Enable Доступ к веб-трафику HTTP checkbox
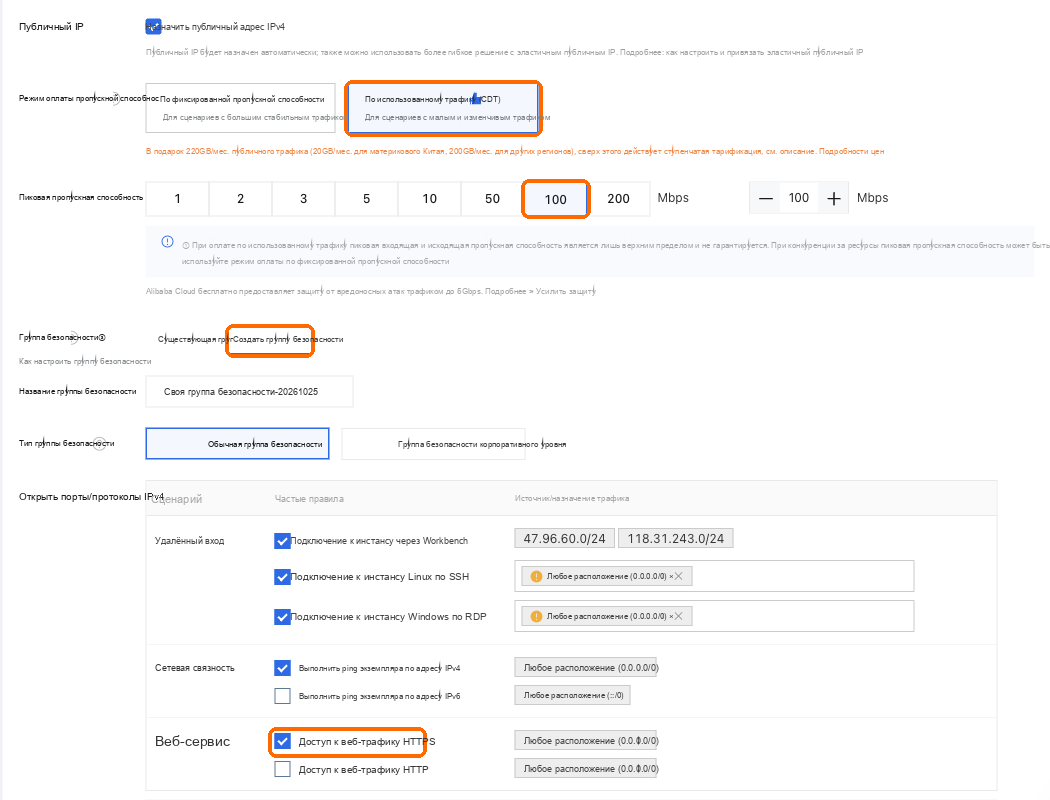Screen dimensions: 1050x800 (x=282, y=770)
